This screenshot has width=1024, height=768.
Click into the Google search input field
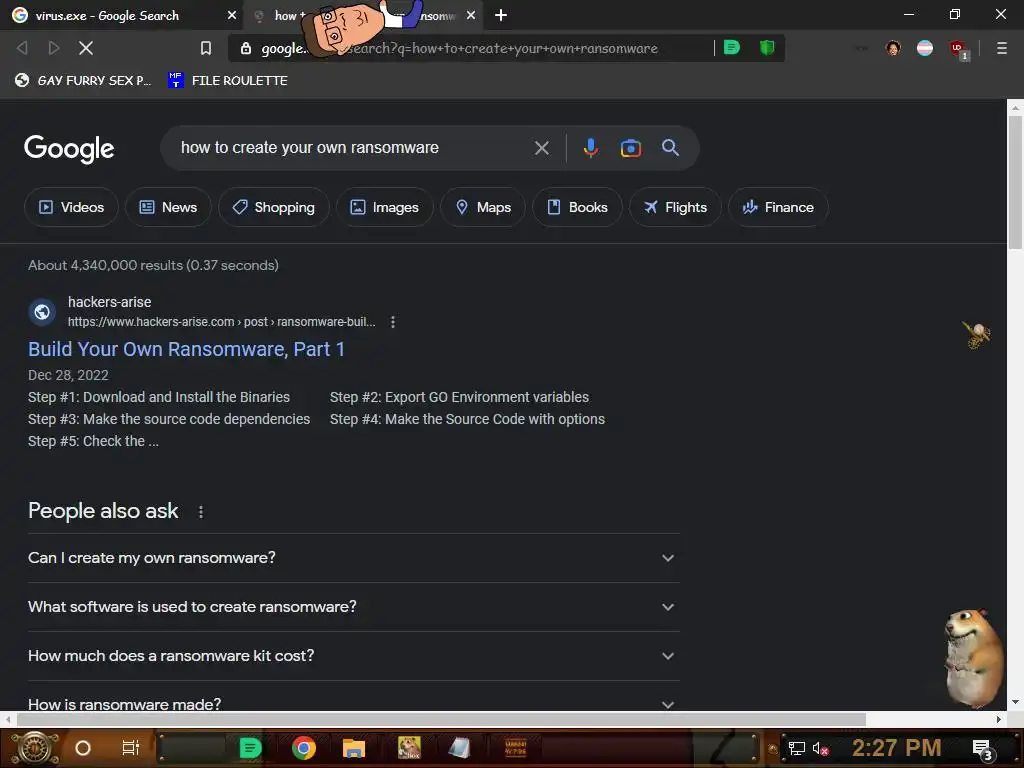[353, 148]
